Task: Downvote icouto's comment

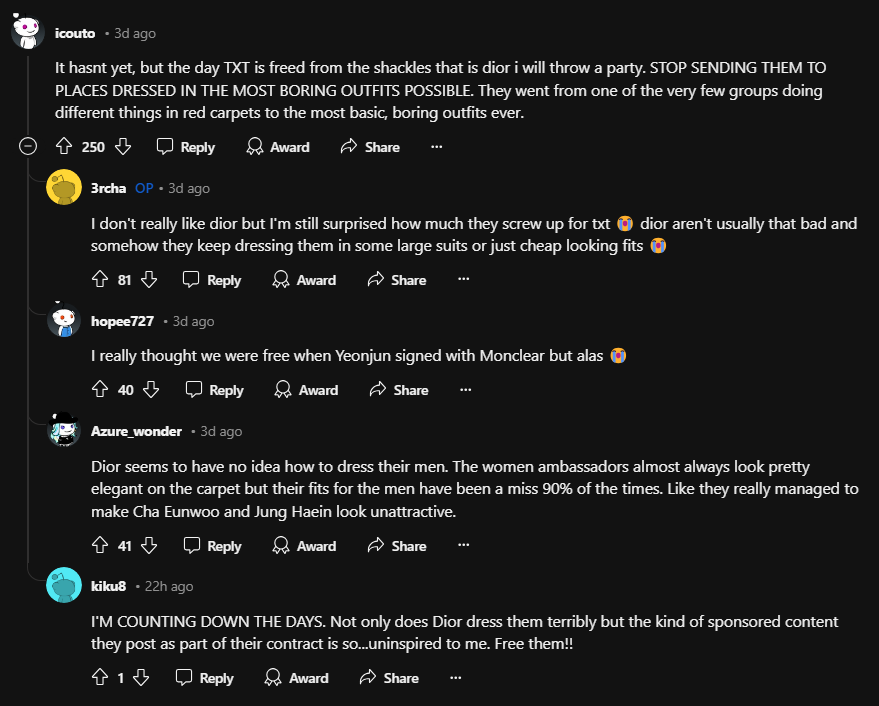Action: tap(123, 147)
